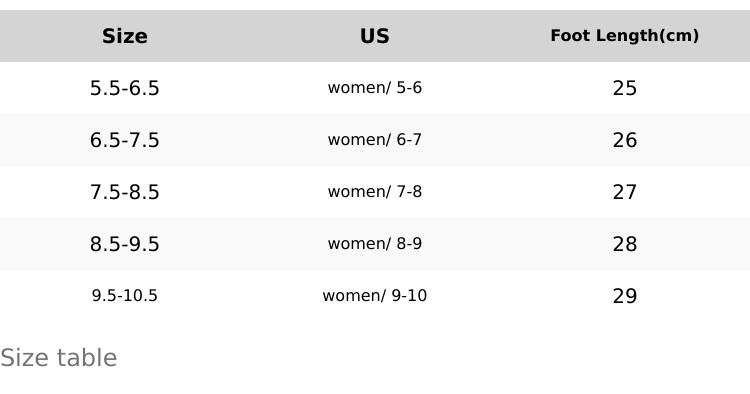Click the women/ 9-10 US cell

375,296
